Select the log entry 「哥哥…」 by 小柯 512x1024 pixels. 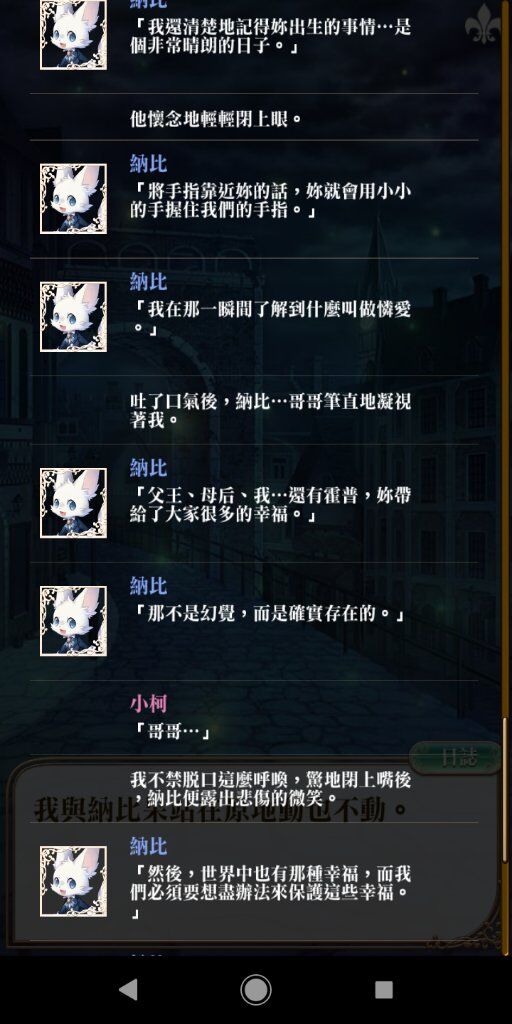254,718
